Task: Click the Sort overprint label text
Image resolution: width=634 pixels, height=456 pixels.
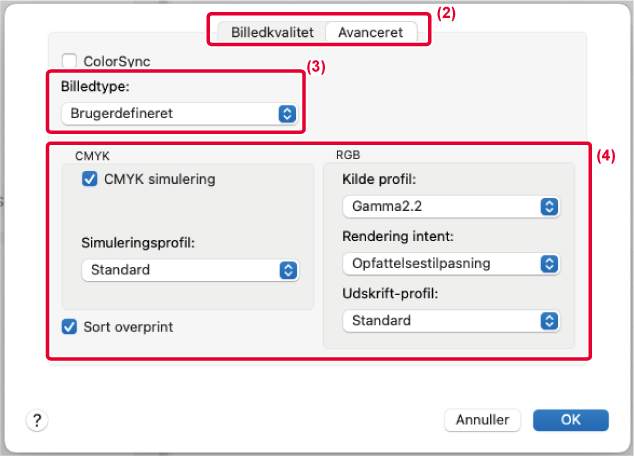Action: (x=126, y=326)
